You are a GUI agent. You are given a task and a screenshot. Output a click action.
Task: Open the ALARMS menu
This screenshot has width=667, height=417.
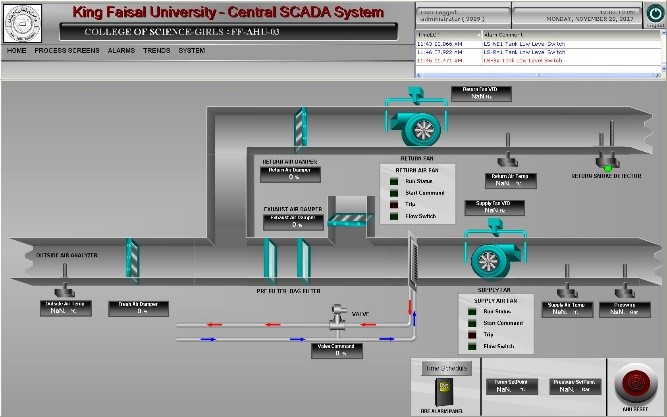(x=121, y=50)
